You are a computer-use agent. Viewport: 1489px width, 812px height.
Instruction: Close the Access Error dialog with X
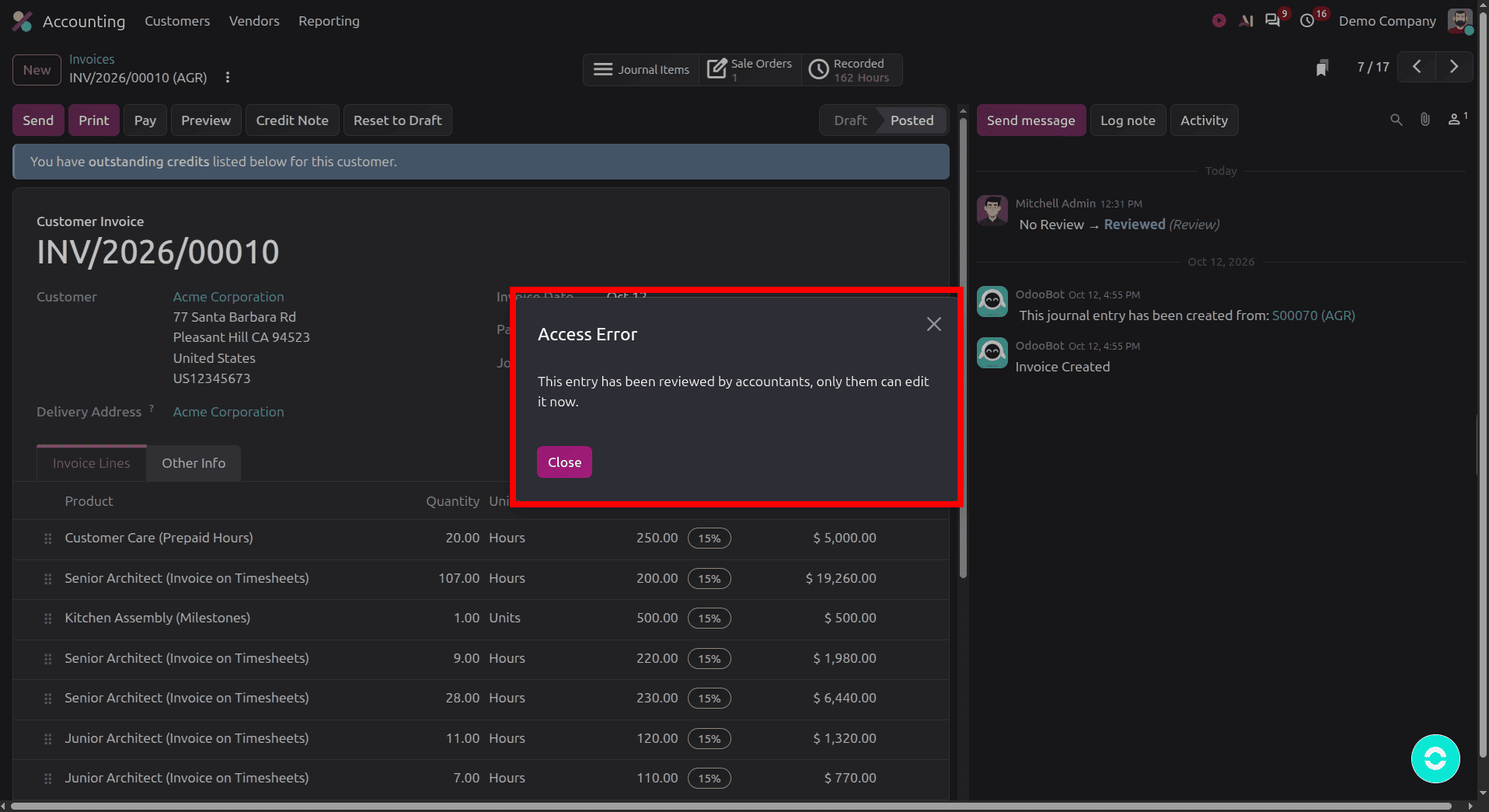tap(933, 324)
